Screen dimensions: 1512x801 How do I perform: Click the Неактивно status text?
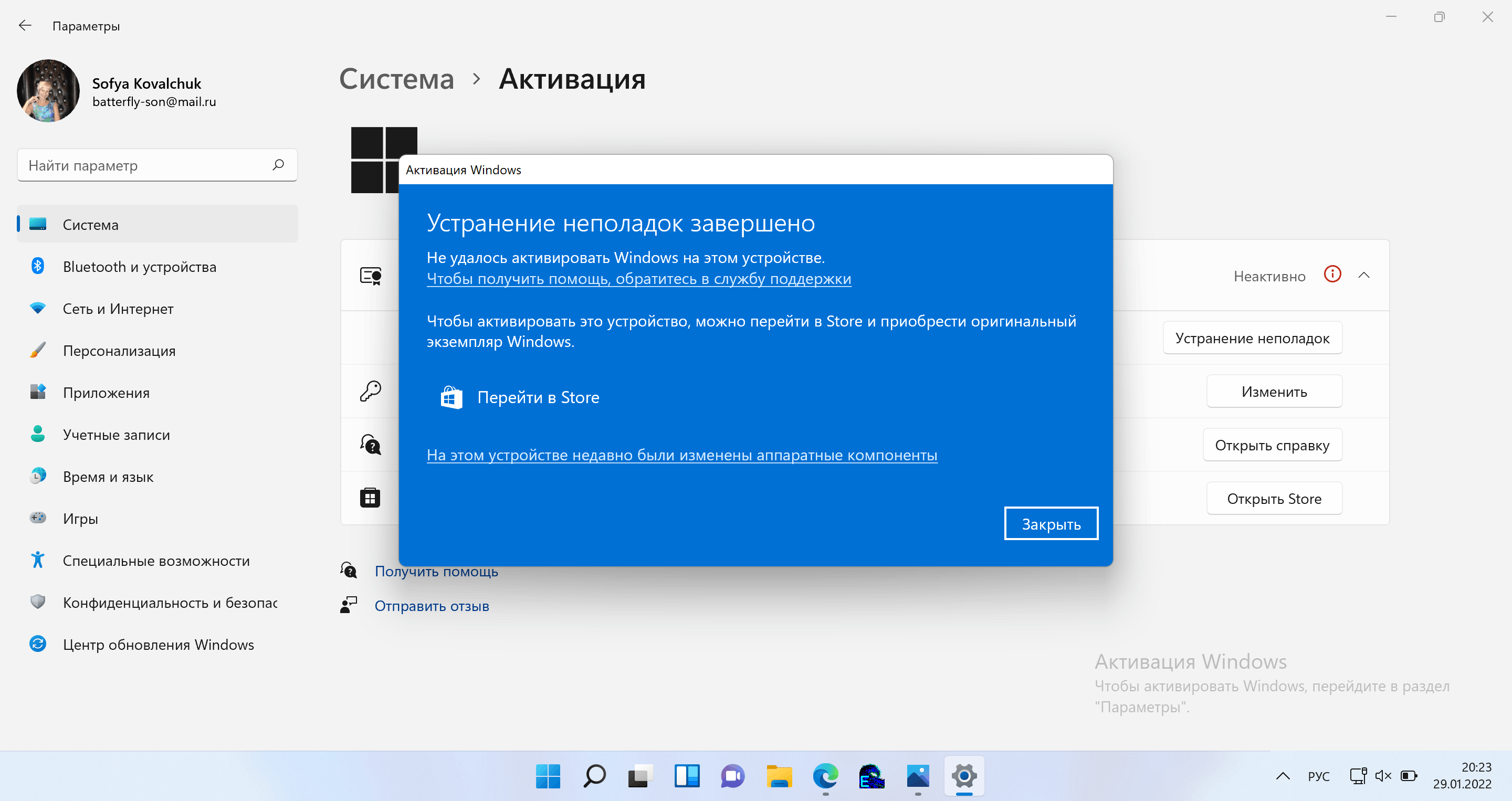(1269, 276)
